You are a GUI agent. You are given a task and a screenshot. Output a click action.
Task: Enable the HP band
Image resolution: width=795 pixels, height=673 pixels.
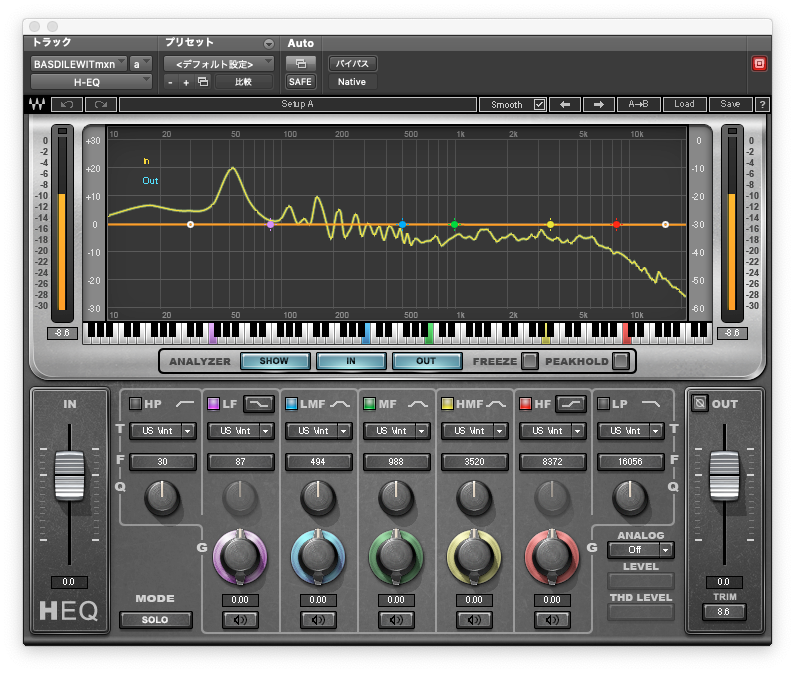(135, 404)
